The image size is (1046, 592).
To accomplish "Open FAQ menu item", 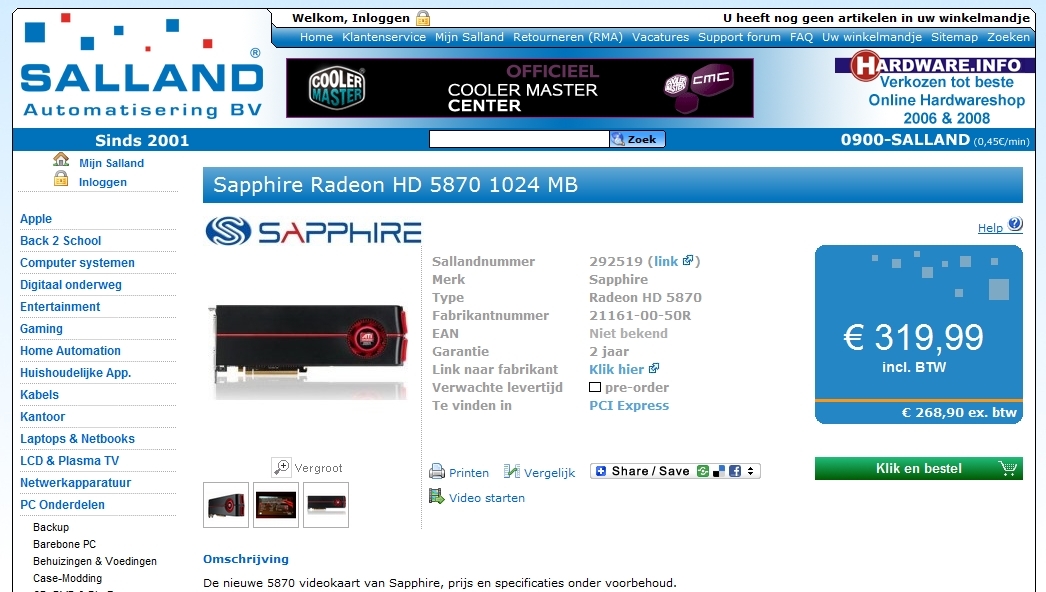I will pyautogui.click(x=801, y=37).
